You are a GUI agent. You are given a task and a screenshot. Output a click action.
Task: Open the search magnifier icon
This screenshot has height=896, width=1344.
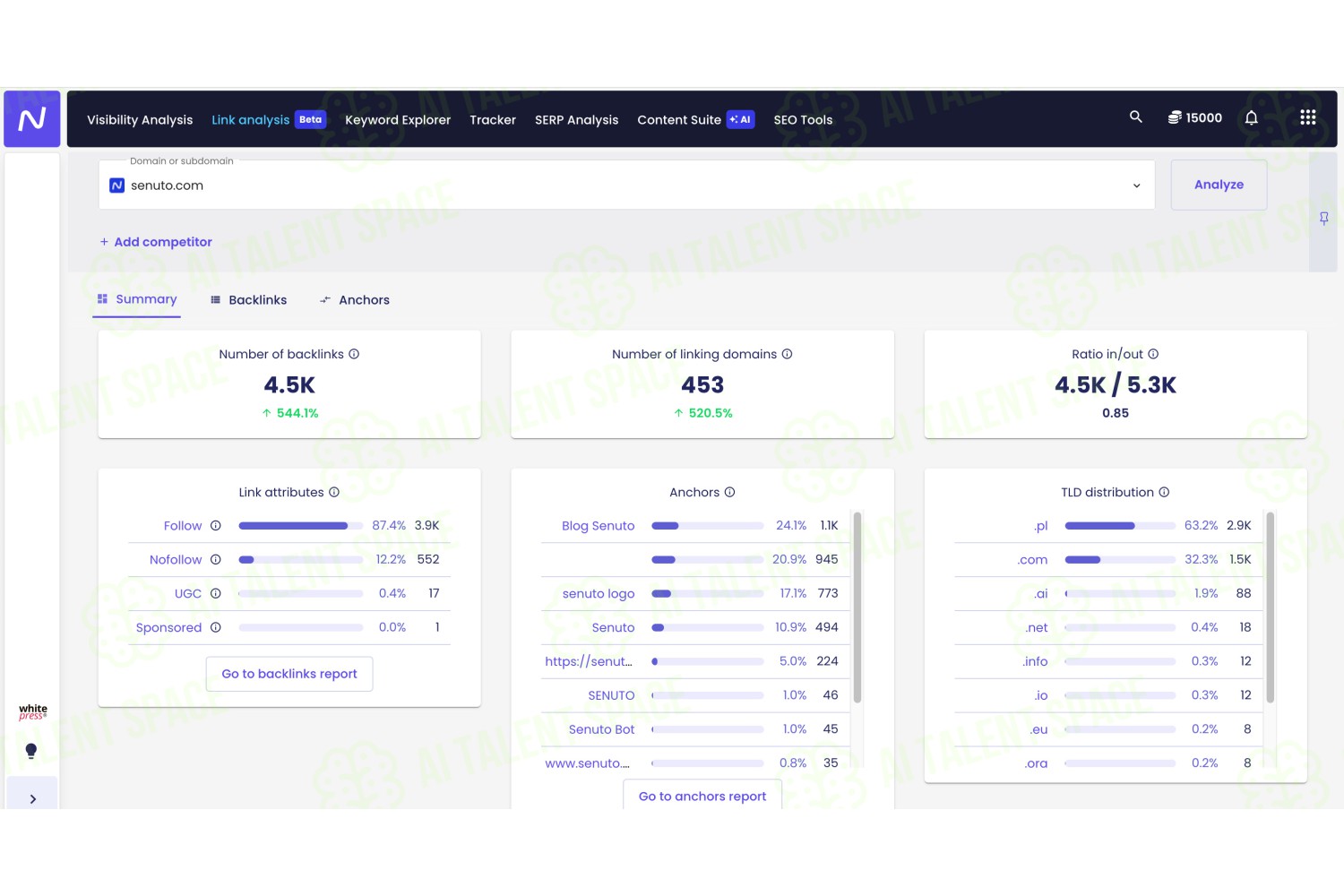(1135, 117)
